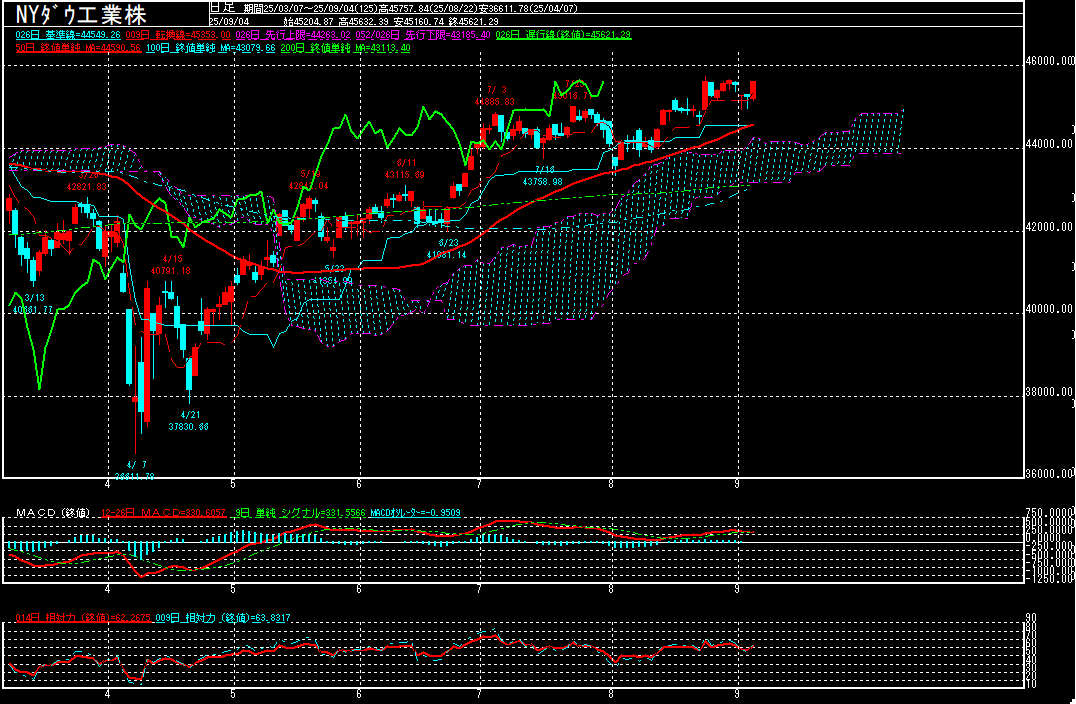Select the 052/026日 先行下限=43185.40 legend
Image resolution: width=1076 pixels, height=704 pixels.
point(423,34)
